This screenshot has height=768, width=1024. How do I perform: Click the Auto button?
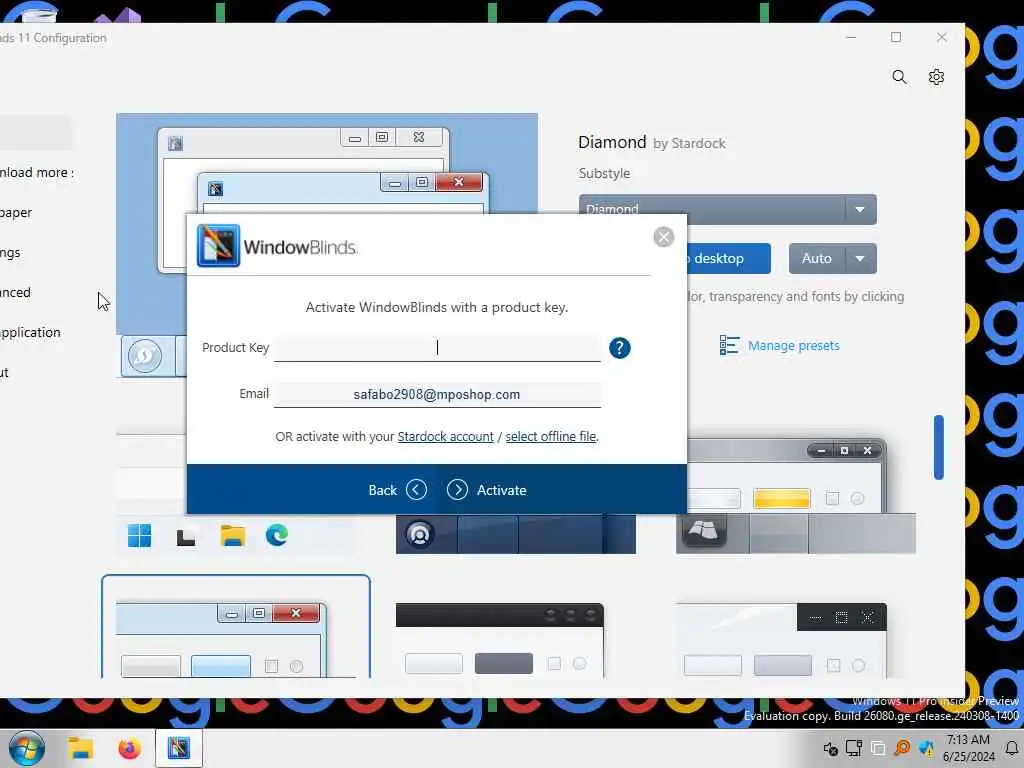816,259
